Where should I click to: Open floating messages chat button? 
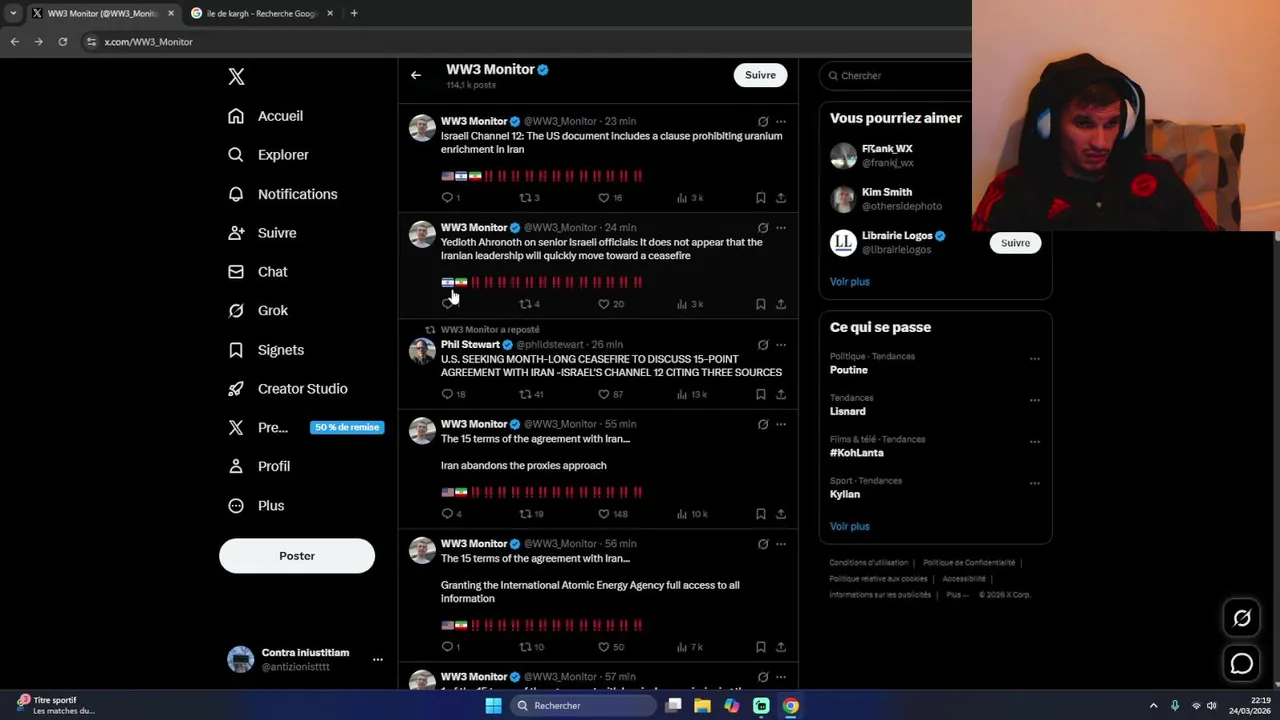pos(1242,663)
